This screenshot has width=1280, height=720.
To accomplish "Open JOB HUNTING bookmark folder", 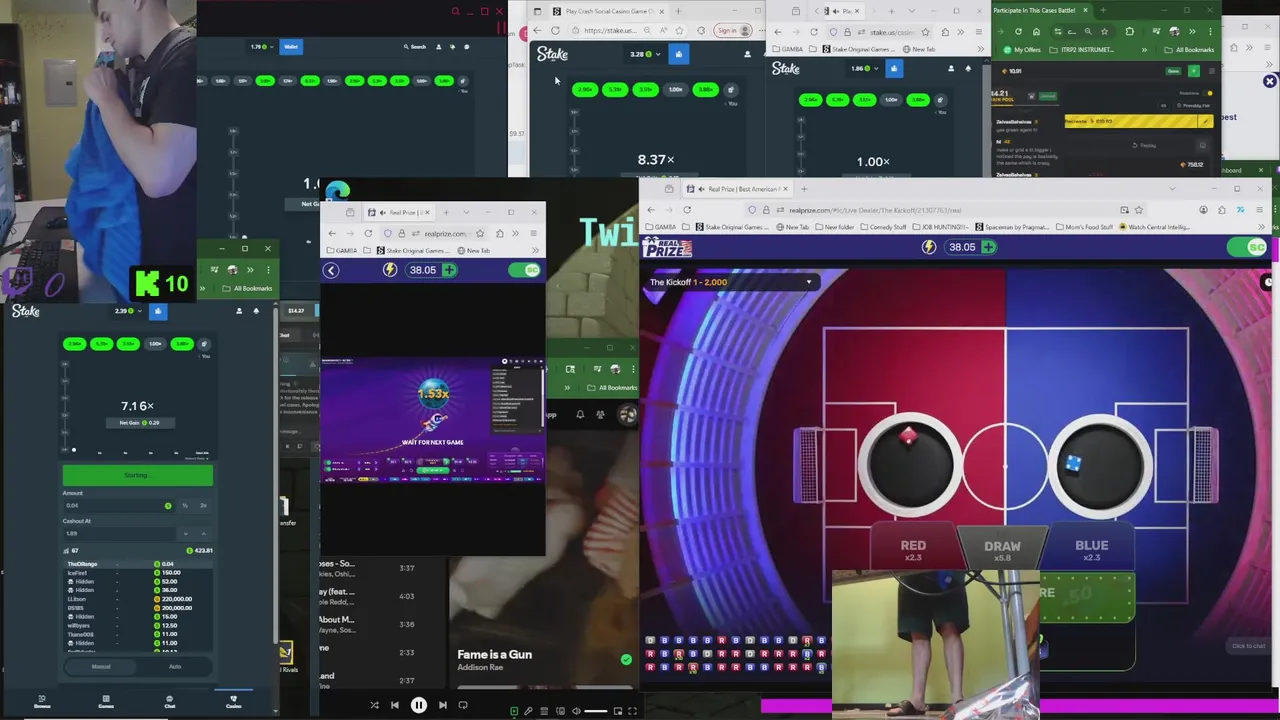I will click(942, 227).
